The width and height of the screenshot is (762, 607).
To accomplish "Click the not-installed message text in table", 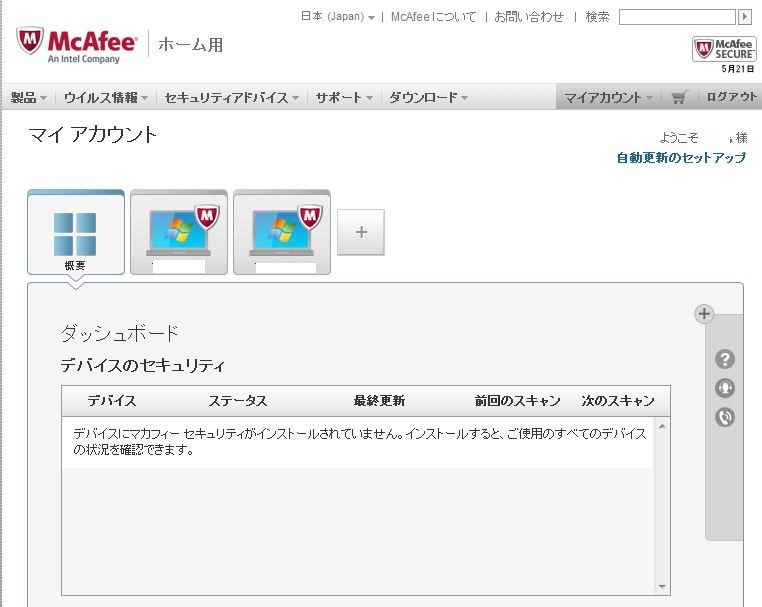I will pyautogui.click(x=360, y=441).
